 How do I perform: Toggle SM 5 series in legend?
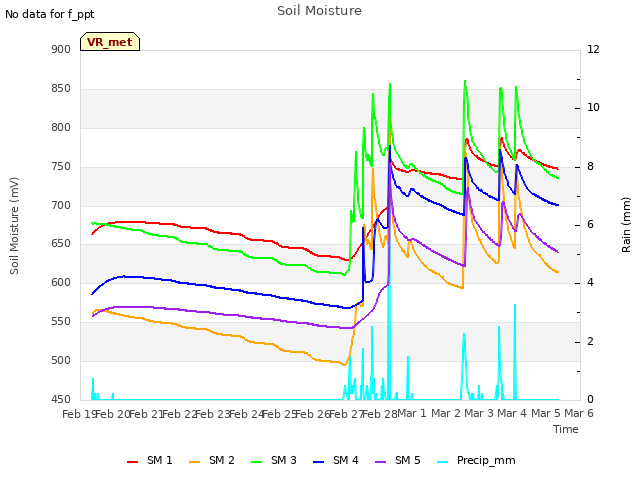tap(398, 461)
